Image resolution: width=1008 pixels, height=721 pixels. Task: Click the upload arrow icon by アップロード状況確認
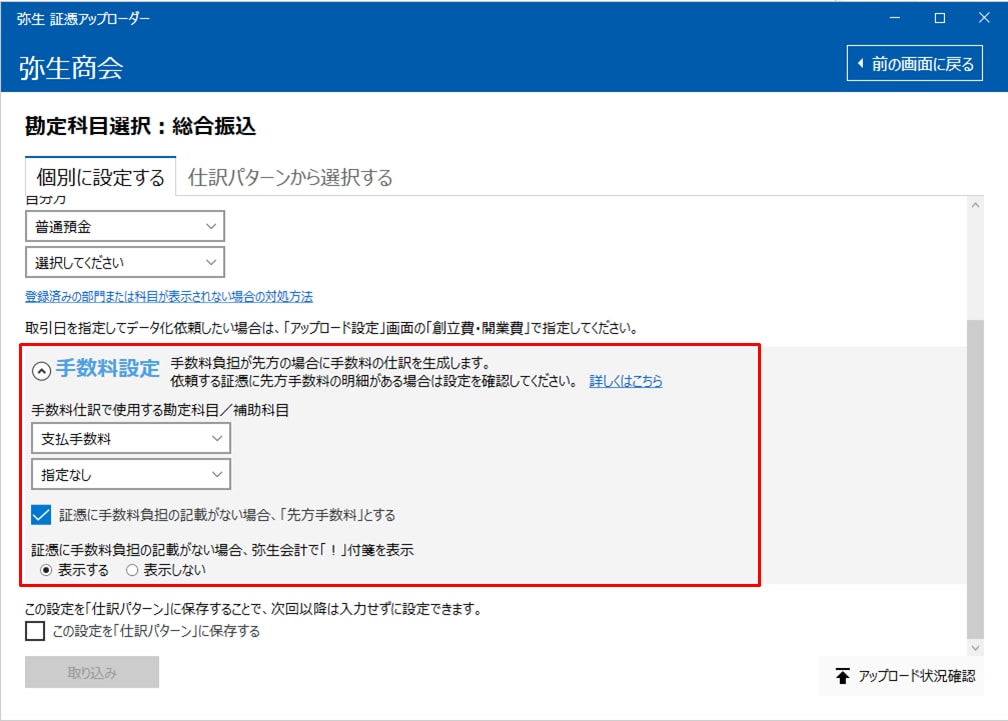pos(842,676)
